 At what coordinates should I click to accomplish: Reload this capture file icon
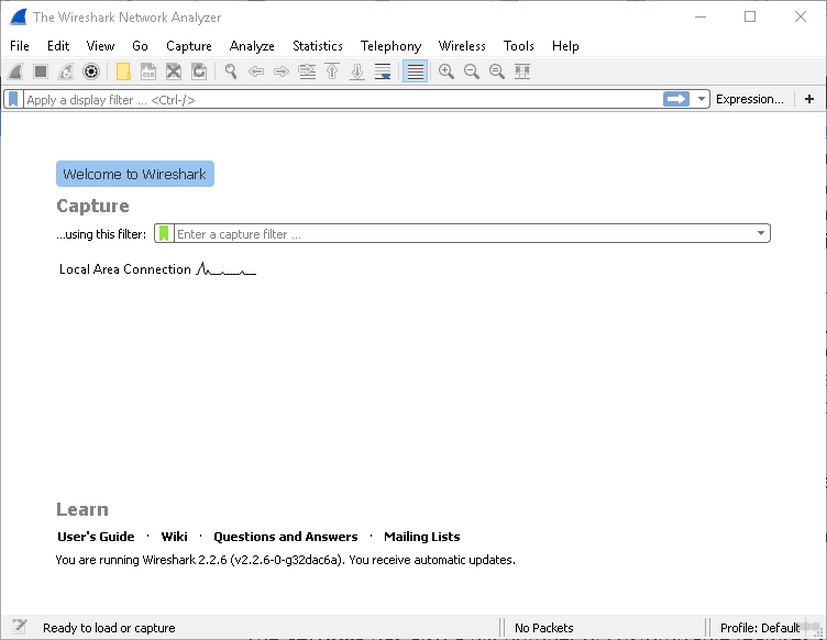pyautogui.click(x=199, y=71)
